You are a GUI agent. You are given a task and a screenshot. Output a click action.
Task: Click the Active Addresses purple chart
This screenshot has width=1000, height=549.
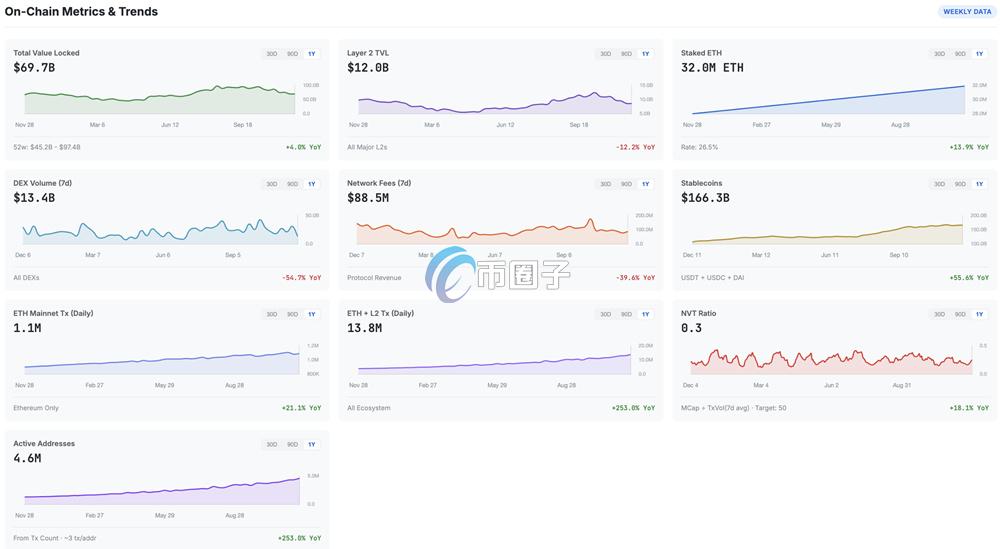coord(160,490)
